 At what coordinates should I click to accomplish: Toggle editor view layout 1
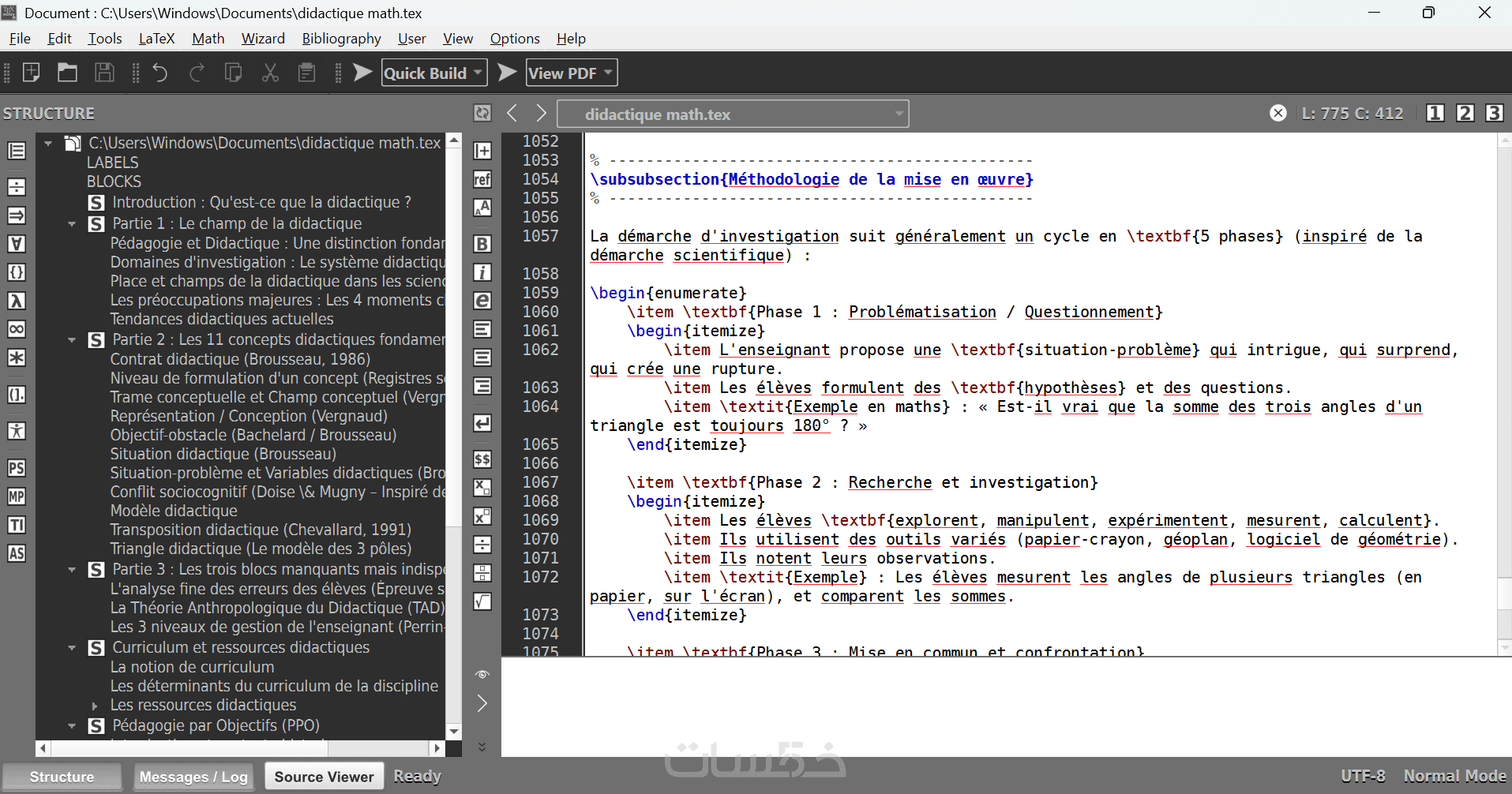coord(1435,113)
